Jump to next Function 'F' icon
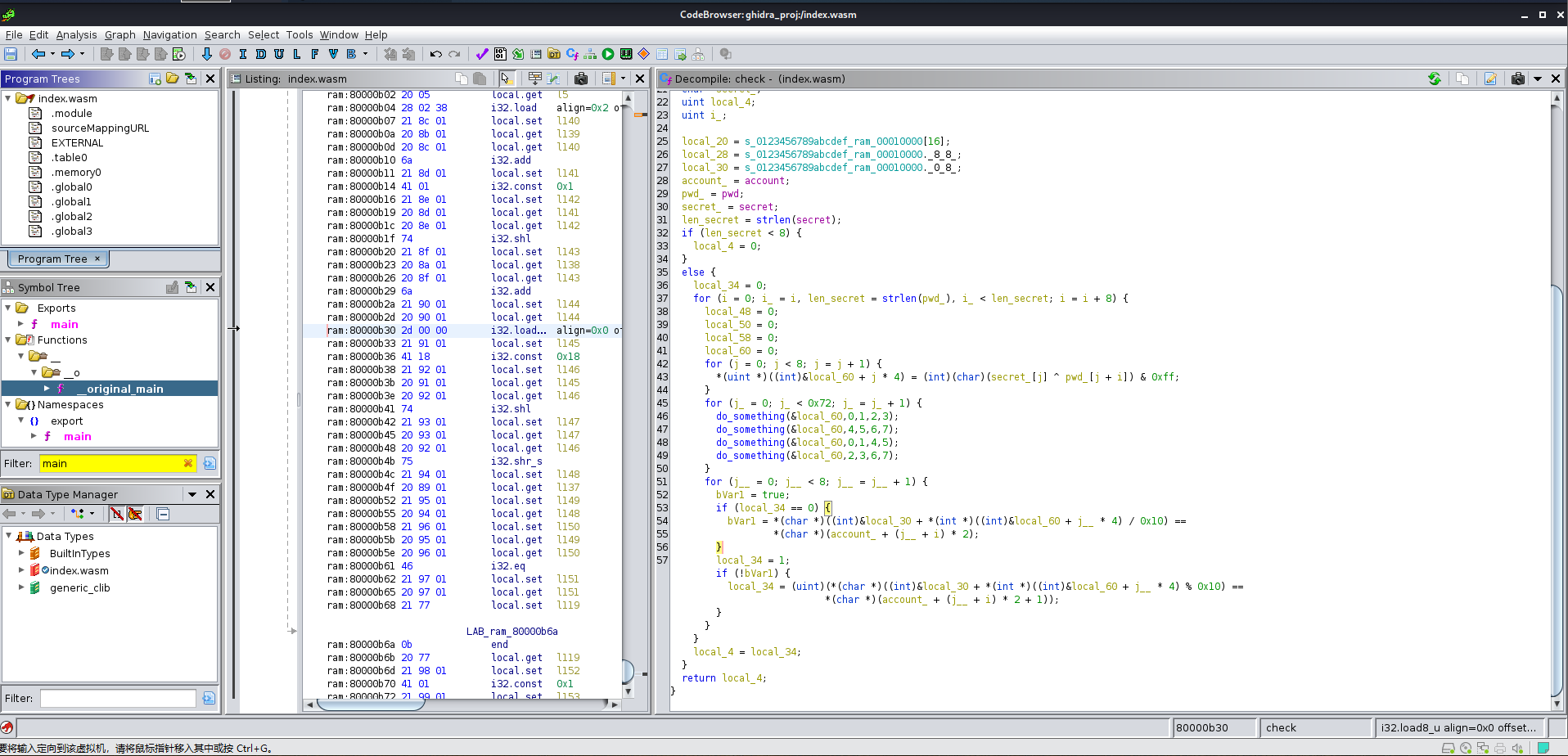 (315, 54)
